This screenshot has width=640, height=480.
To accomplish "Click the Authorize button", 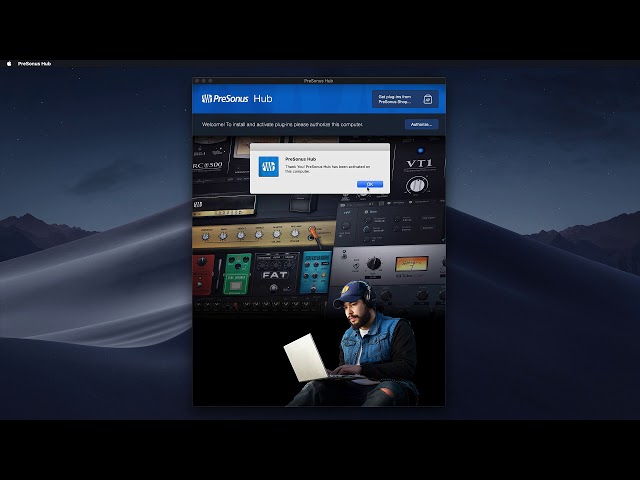I will tap(421, 124).
